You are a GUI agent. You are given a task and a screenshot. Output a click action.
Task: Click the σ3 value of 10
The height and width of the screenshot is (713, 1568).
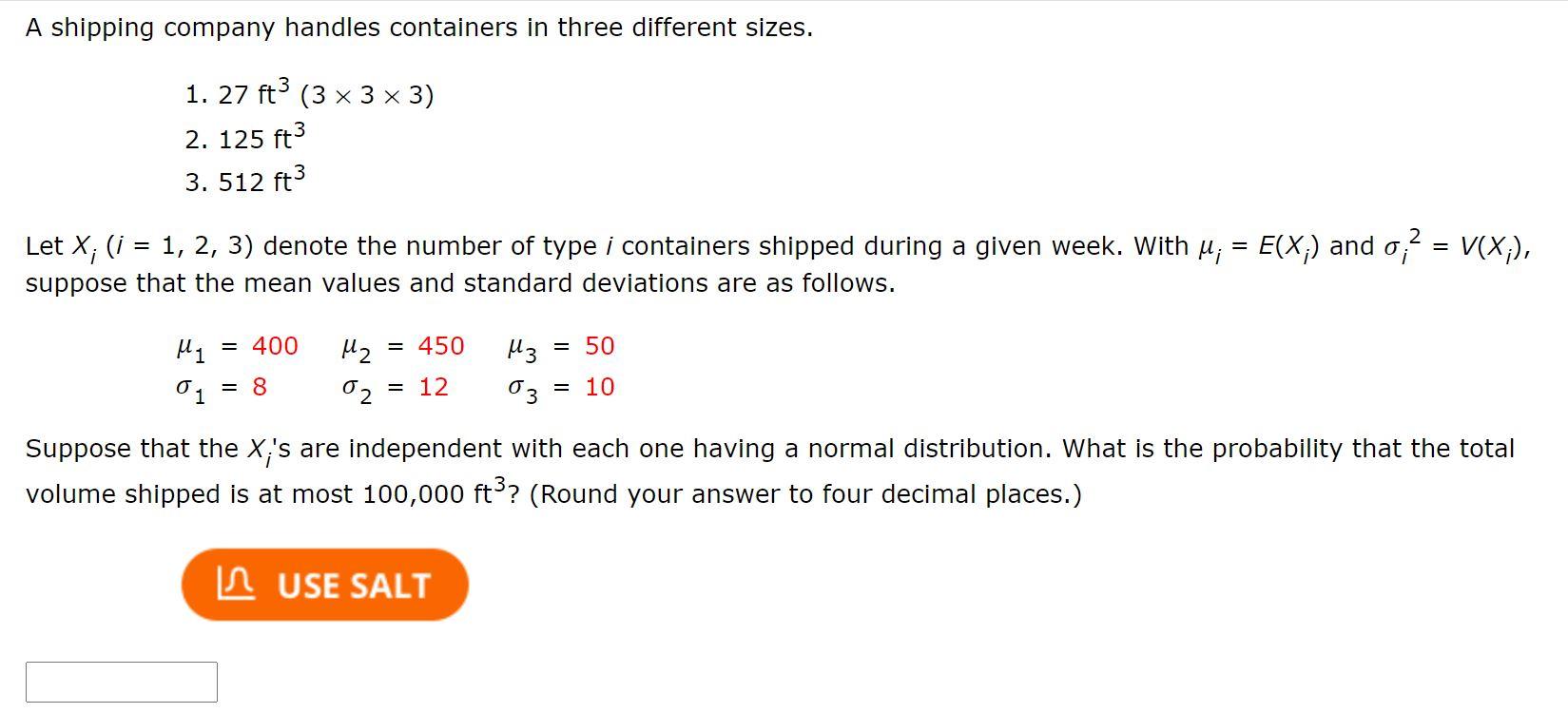599,387
